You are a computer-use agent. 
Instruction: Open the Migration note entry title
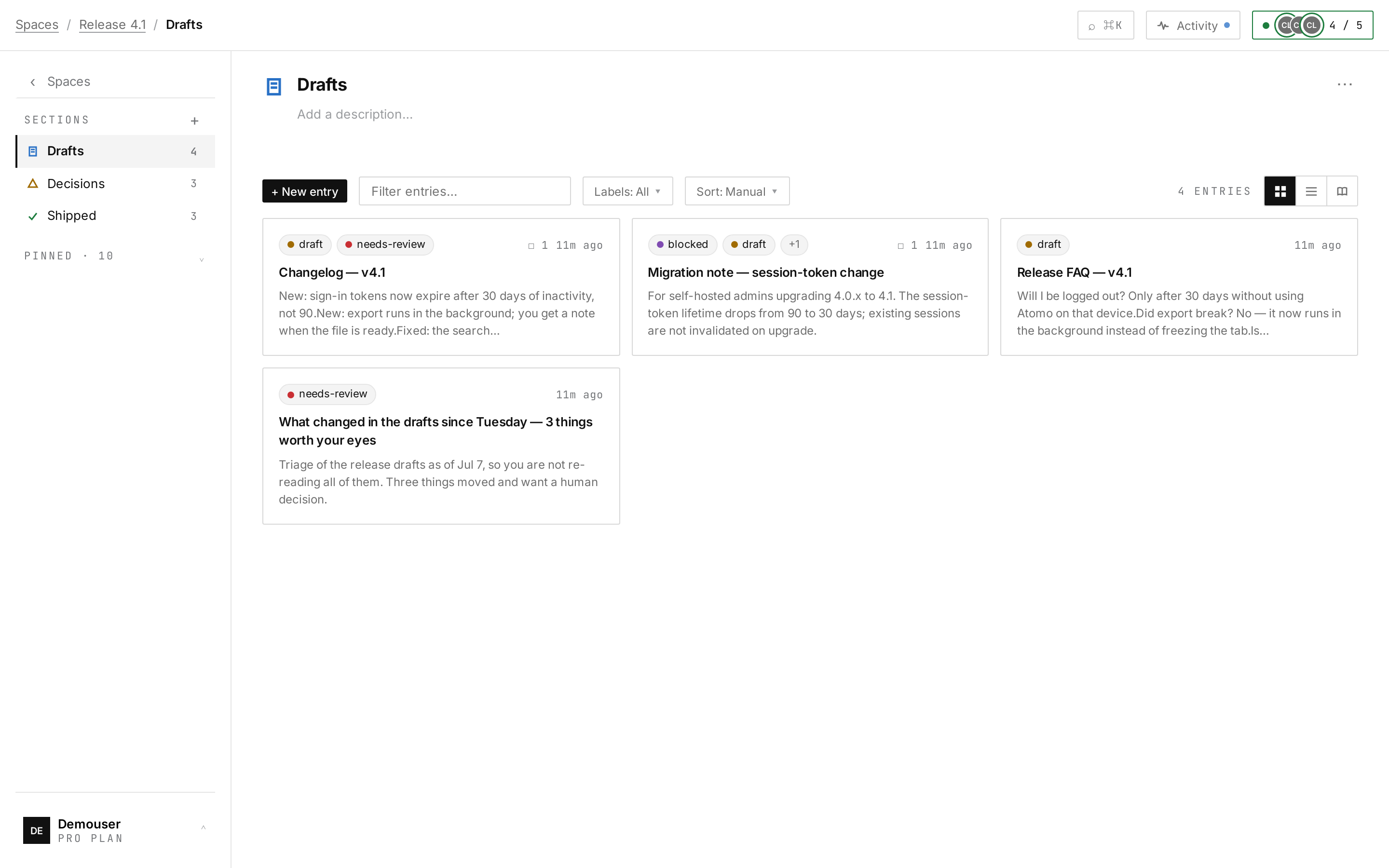point(766,272)
